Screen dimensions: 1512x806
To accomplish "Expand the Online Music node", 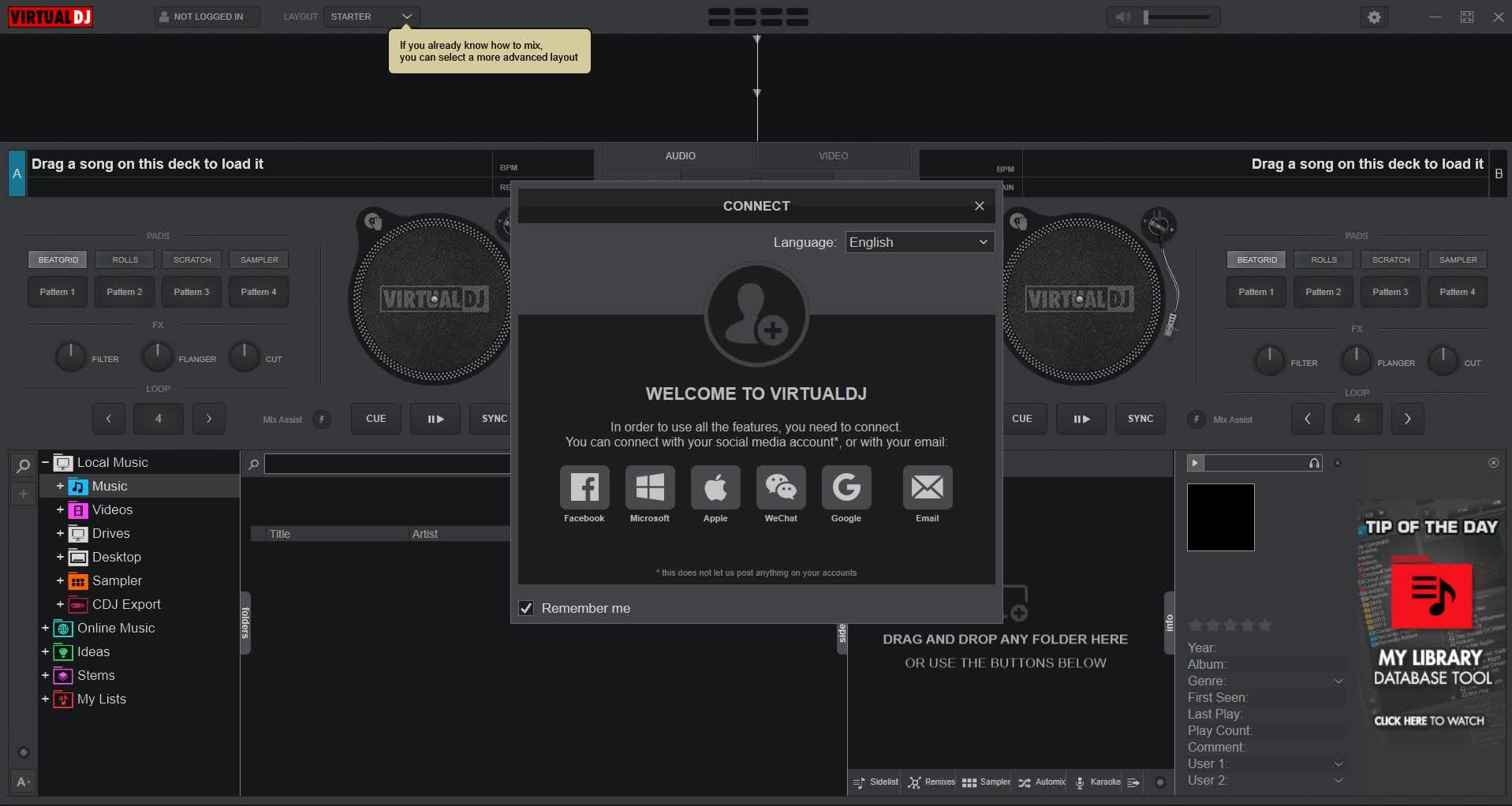I will pyautogui.click(x=45, y=629).
